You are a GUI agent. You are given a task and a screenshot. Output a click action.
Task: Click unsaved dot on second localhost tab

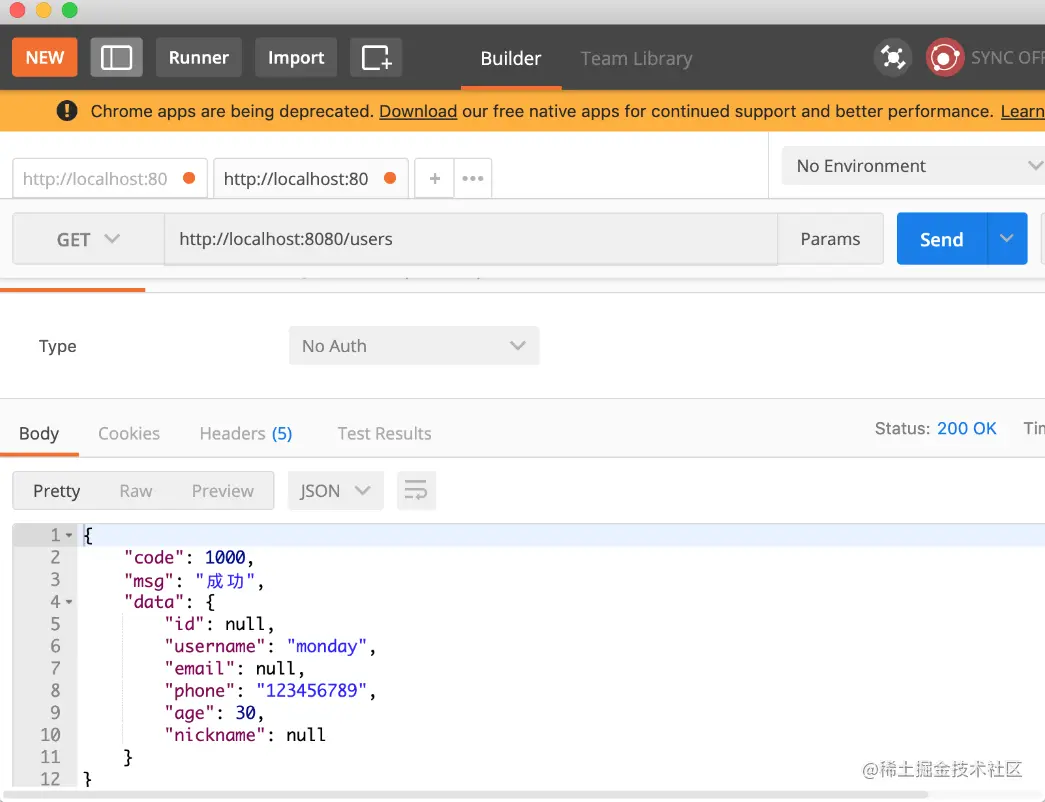(x=391, y=178)
